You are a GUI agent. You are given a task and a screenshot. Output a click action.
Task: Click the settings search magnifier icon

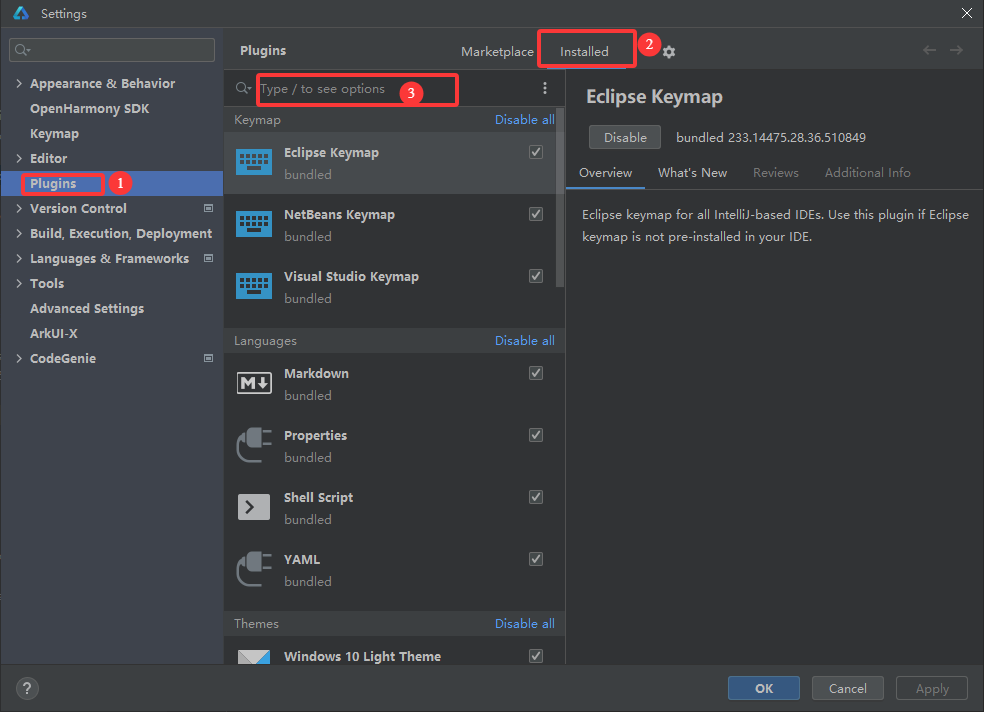23,50
